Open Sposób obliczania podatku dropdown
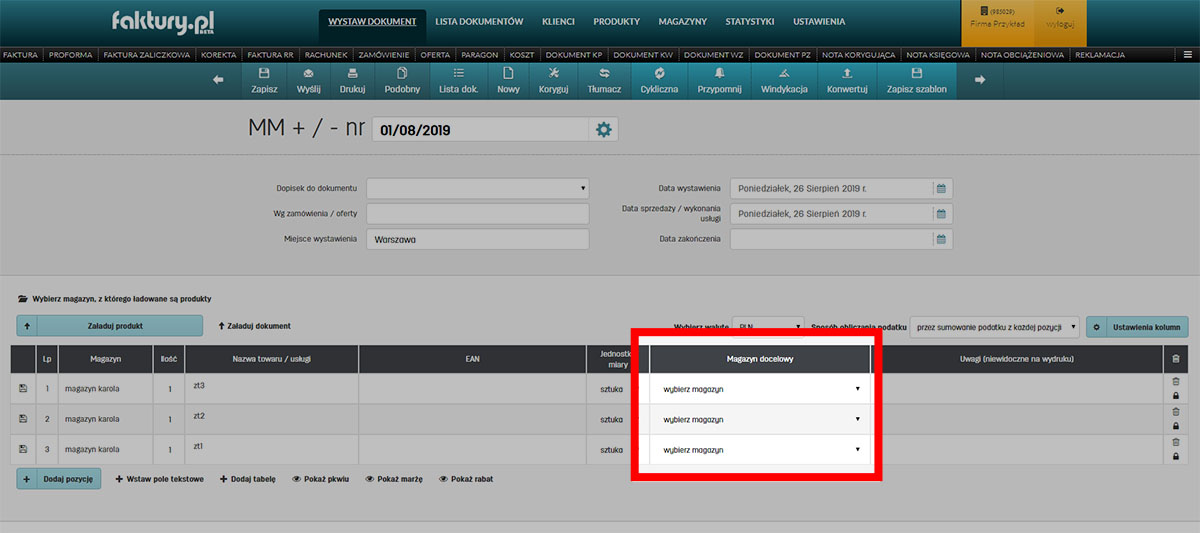The image size is (1200, 533). pyautogui.click(x=996, y=326)
